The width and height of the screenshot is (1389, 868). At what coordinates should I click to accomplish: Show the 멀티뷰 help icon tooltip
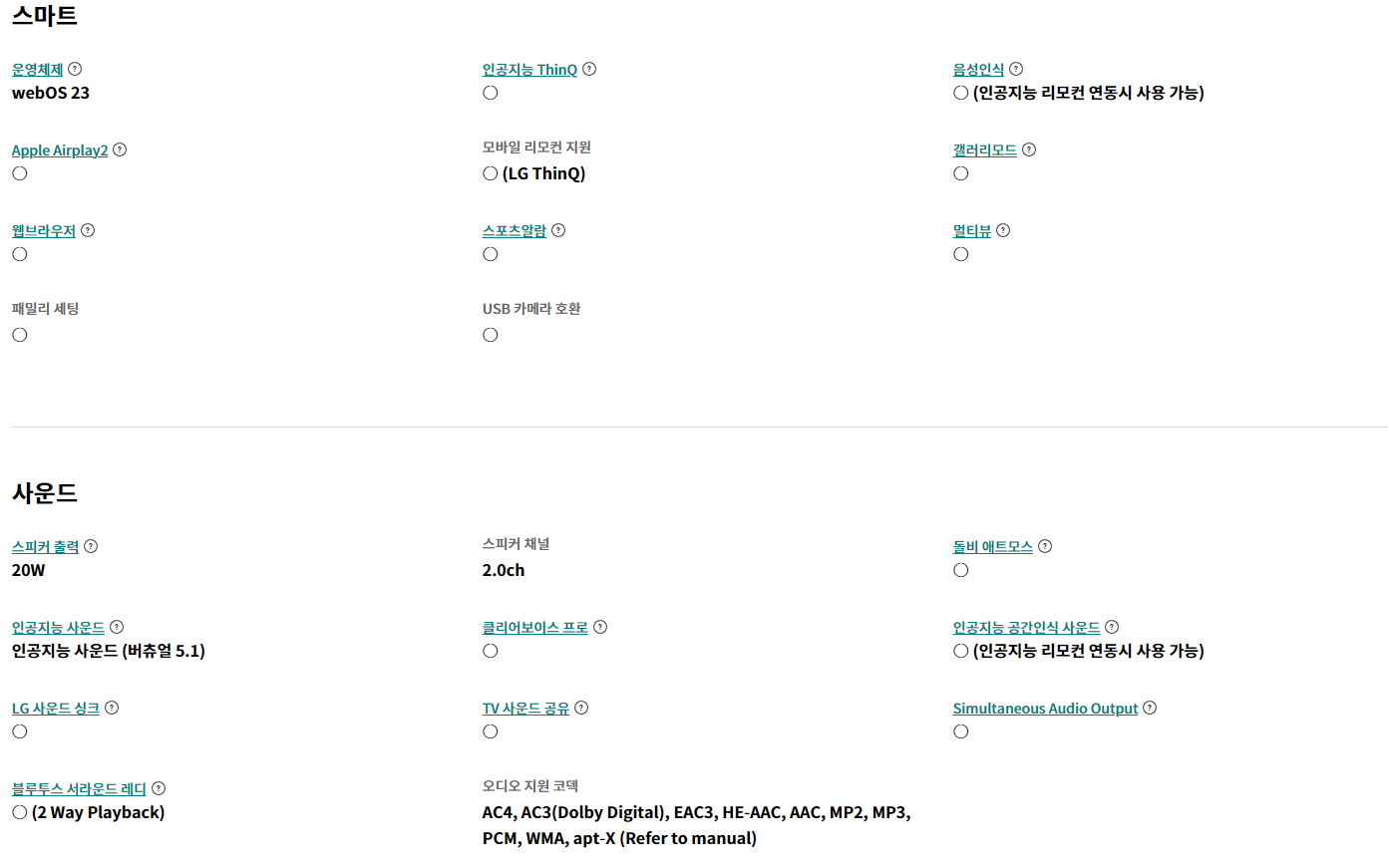click(x=1003, y=230)
